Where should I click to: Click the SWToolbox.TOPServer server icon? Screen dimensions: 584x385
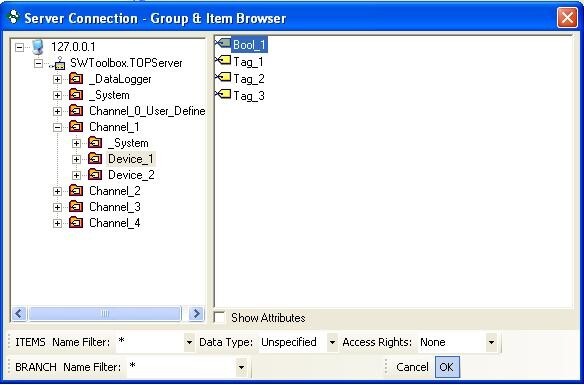point(59,63)
